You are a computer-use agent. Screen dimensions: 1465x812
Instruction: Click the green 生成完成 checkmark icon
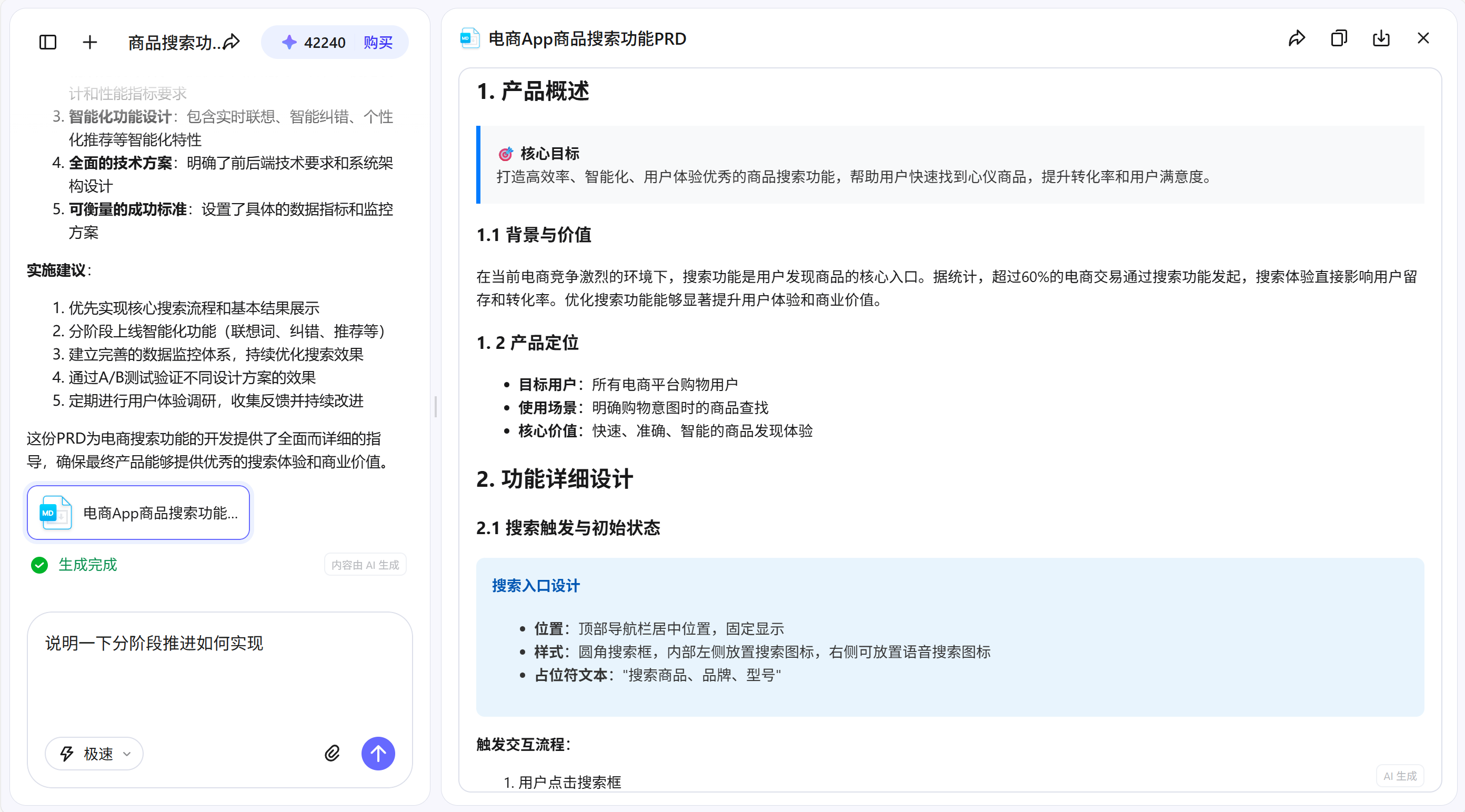tap(38, 565)
